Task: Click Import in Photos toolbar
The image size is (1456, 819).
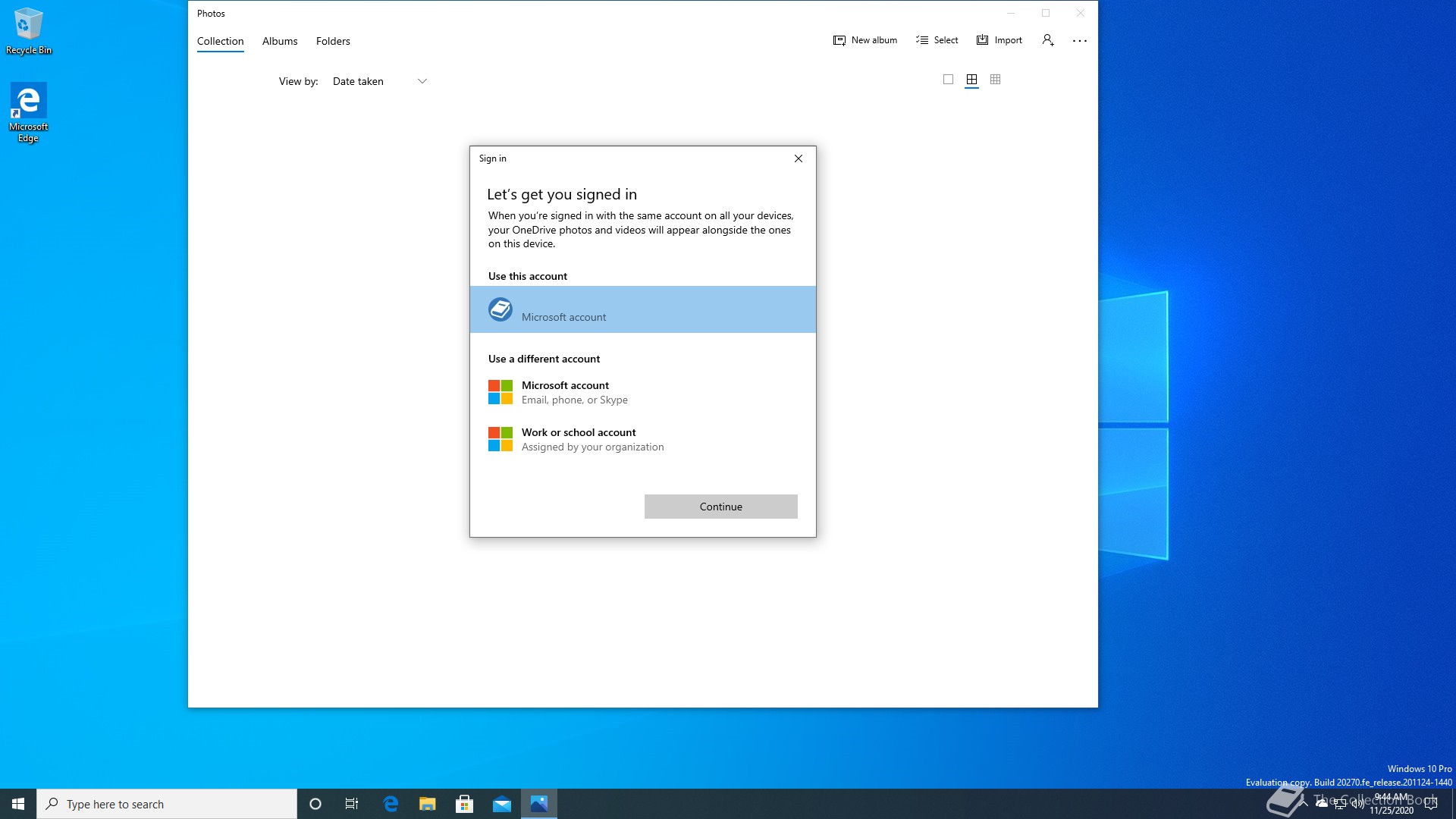Action: coord(999,40)
